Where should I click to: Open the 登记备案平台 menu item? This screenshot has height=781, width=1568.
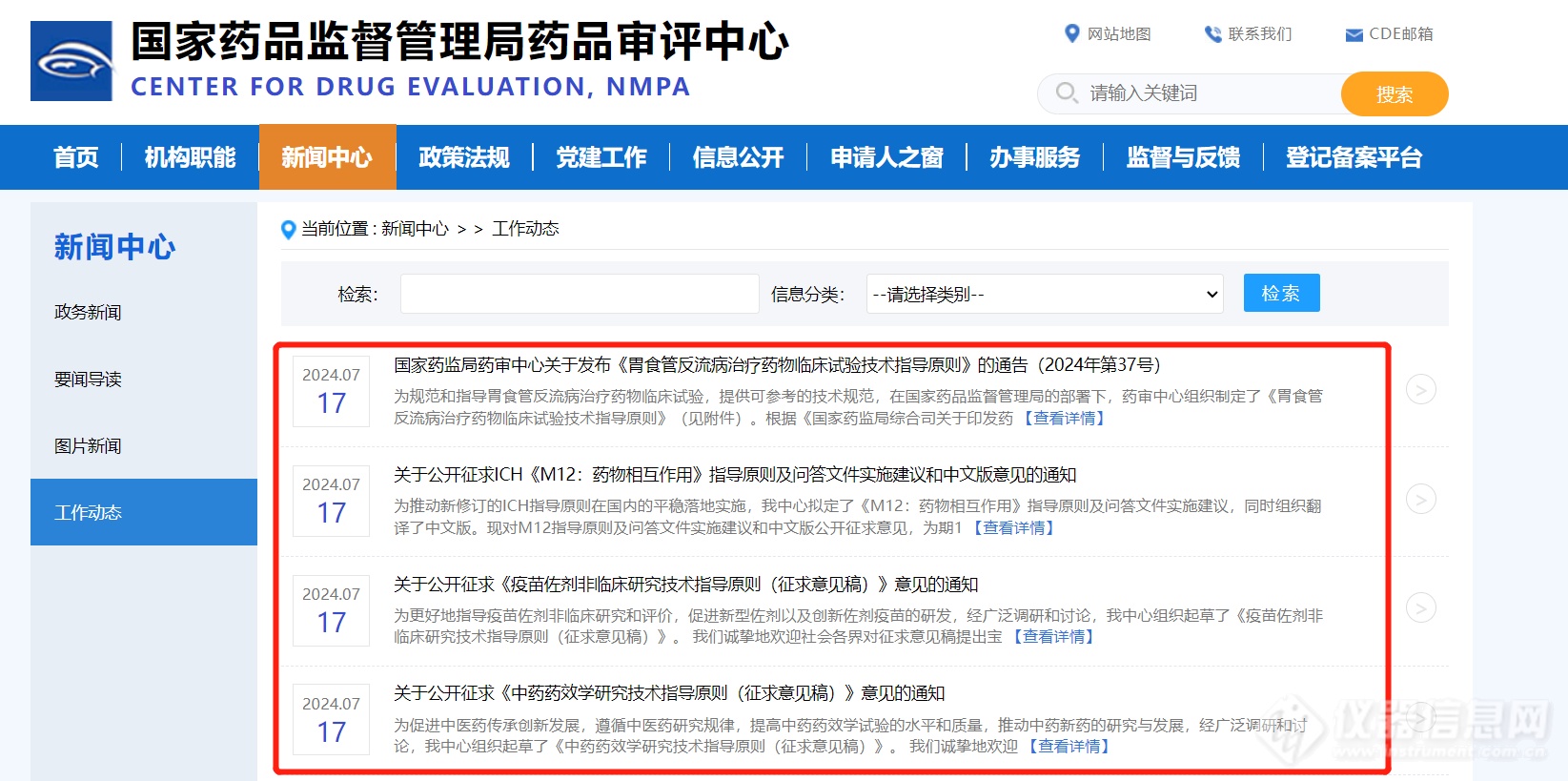(1354, 157)
